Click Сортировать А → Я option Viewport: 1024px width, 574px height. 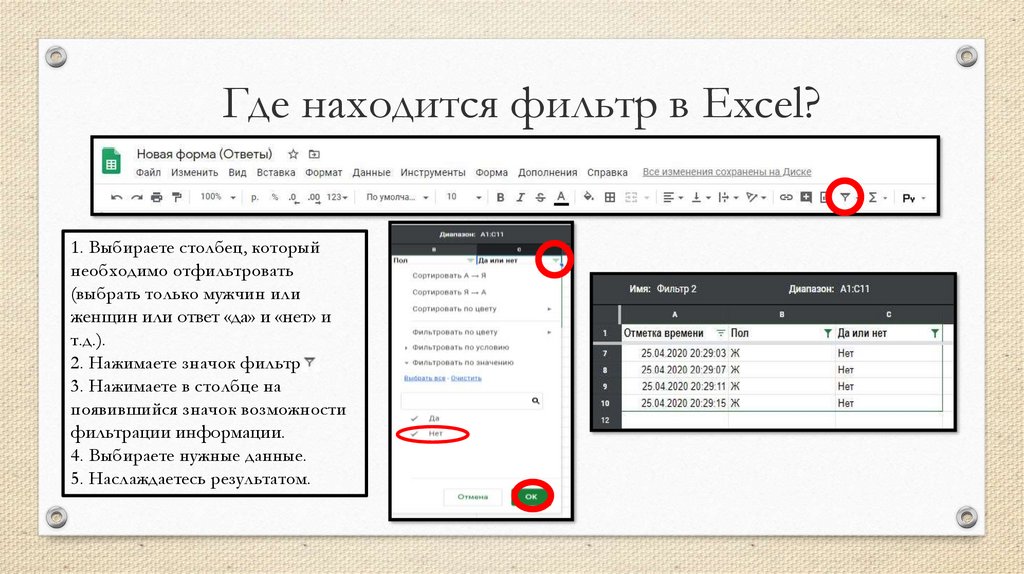449,276
